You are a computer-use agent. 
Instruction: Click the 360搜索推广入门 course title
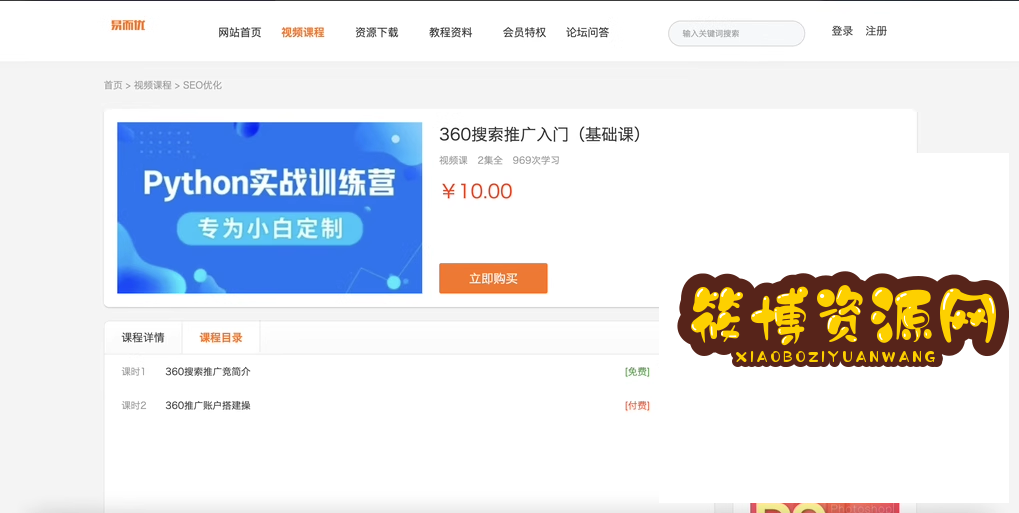(x=541, y=135)
